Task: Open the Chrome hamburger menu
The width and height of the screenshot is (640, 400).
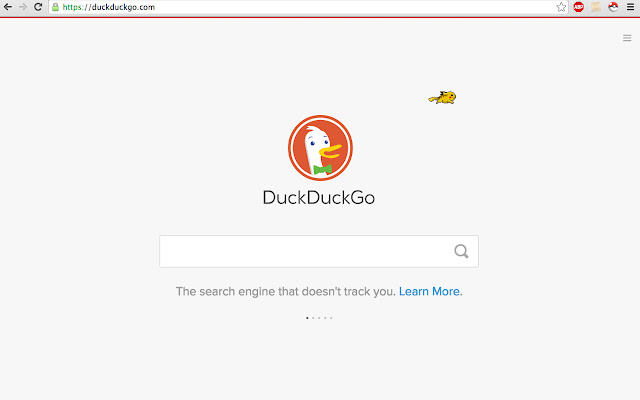Action: [630, 7]
